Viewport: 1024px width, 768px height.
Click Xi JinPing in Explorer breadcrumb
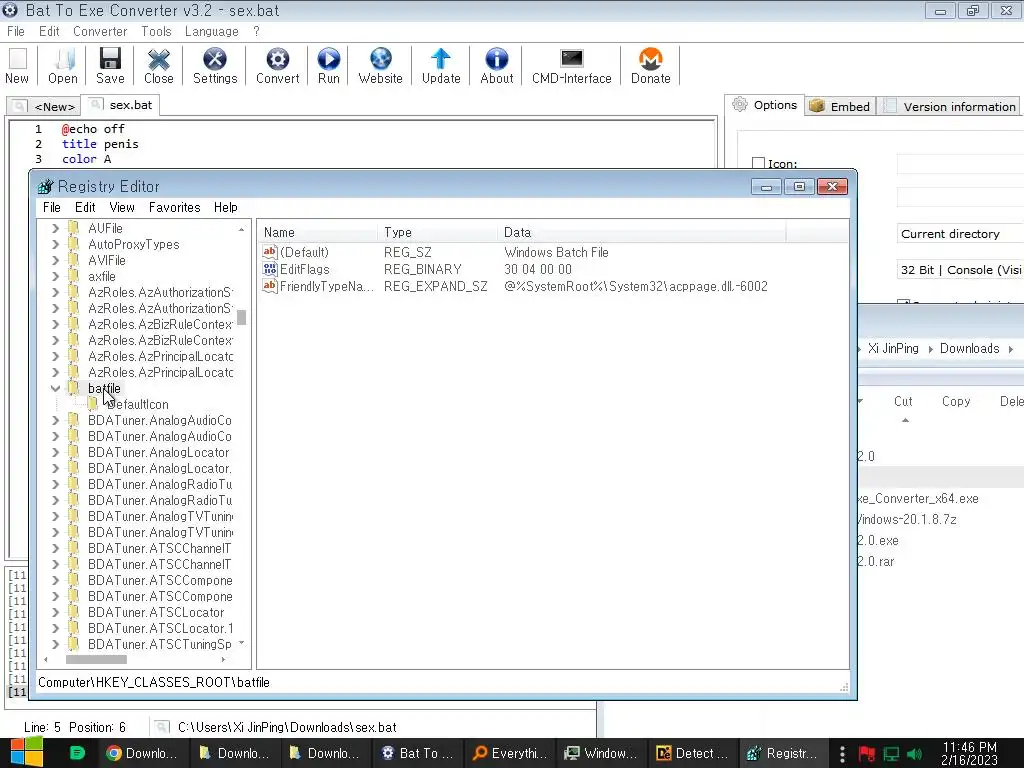[893, 349]
